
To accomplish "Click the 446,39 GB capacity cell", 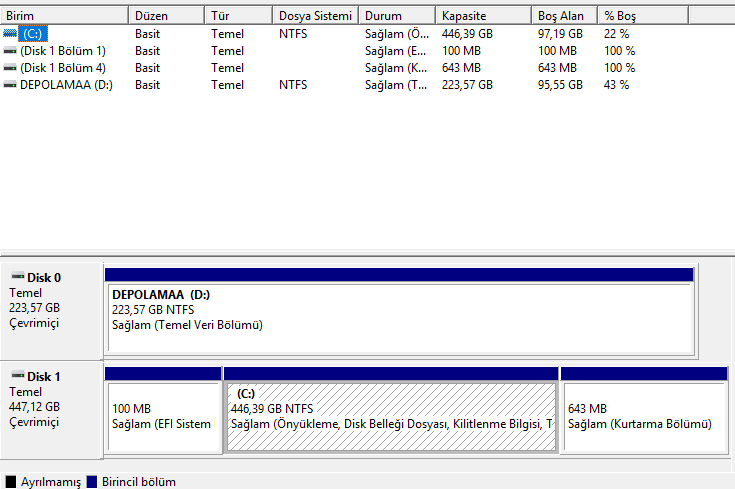I will pos(467,34).
